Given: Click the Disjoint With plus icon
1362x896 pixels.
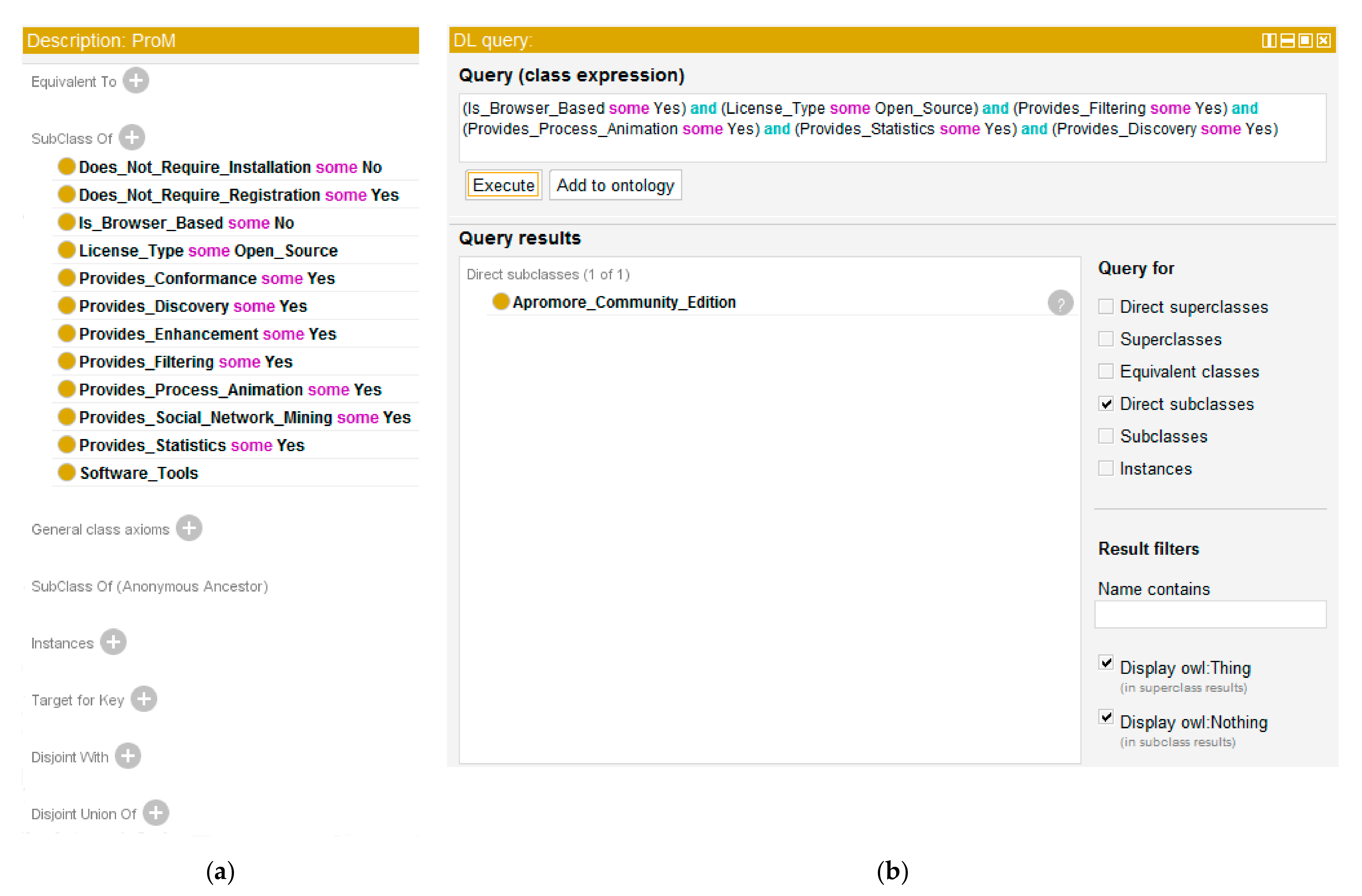Looking at the screenshot, I should click(x=128, y=756).
